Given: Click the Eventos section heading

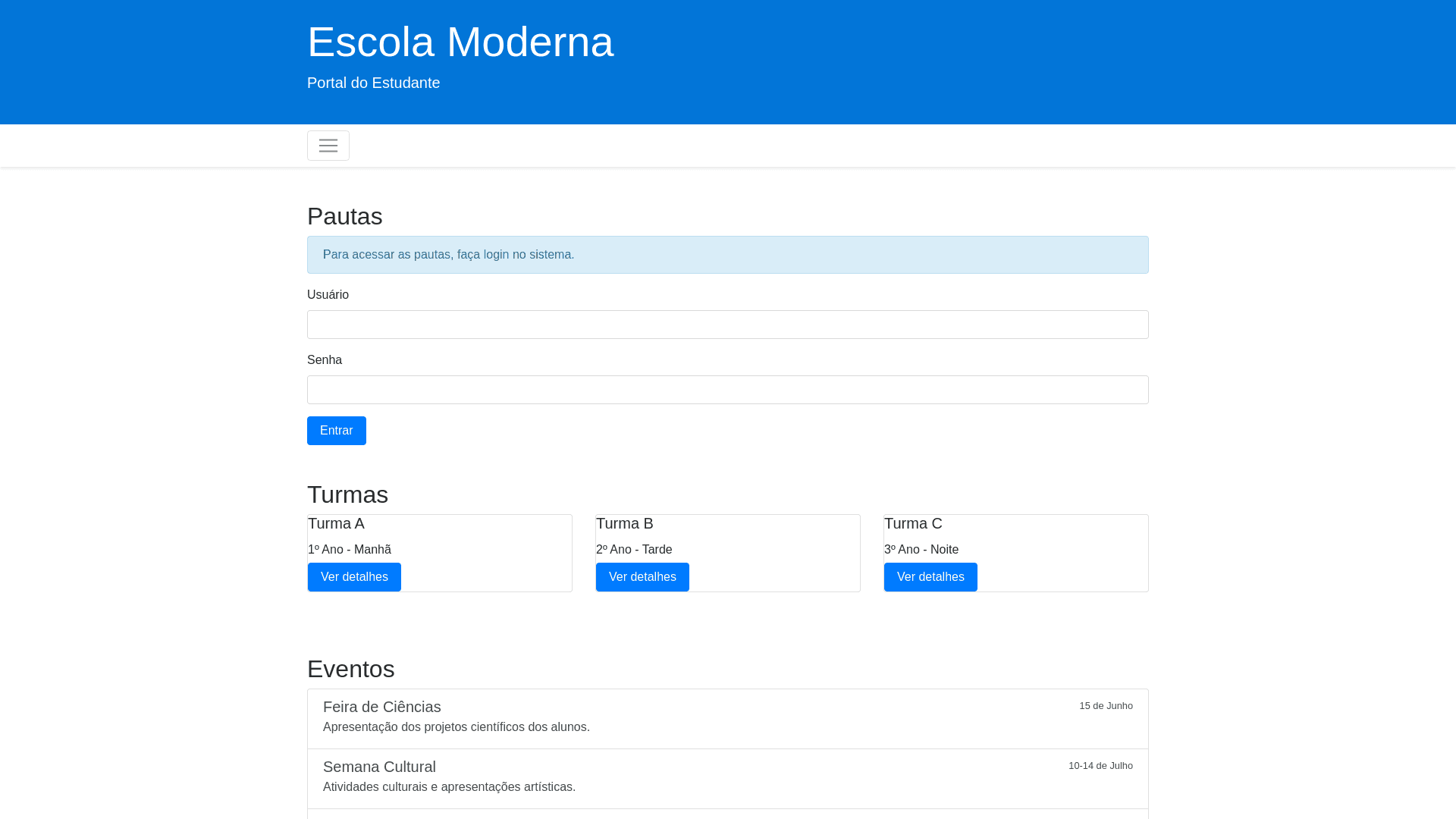Looking at the screenshot, I should click(x=350, y=669).
